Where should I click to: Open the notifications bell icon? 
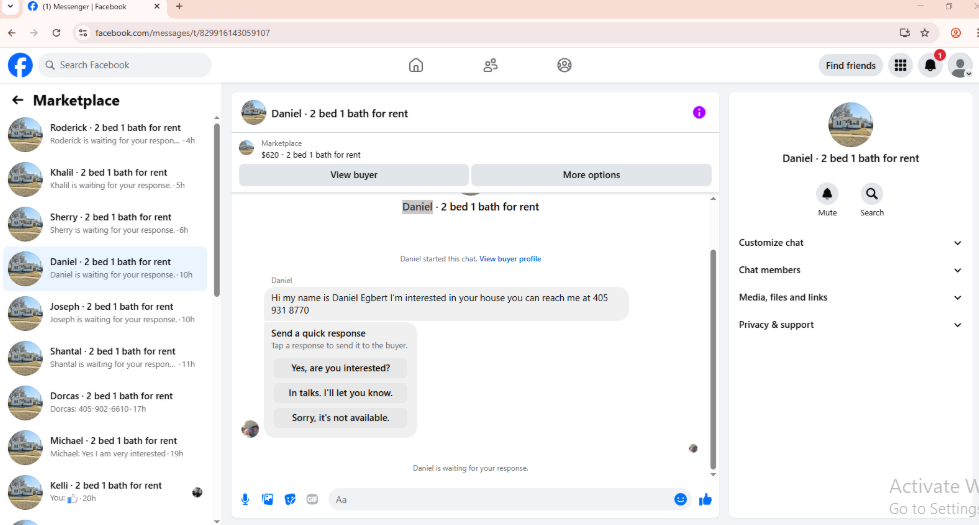tap(930, 65)
